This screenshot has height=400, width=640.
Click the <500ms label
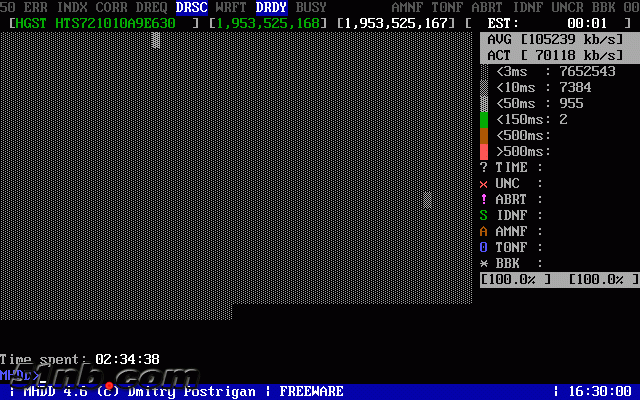click(520, 136)
